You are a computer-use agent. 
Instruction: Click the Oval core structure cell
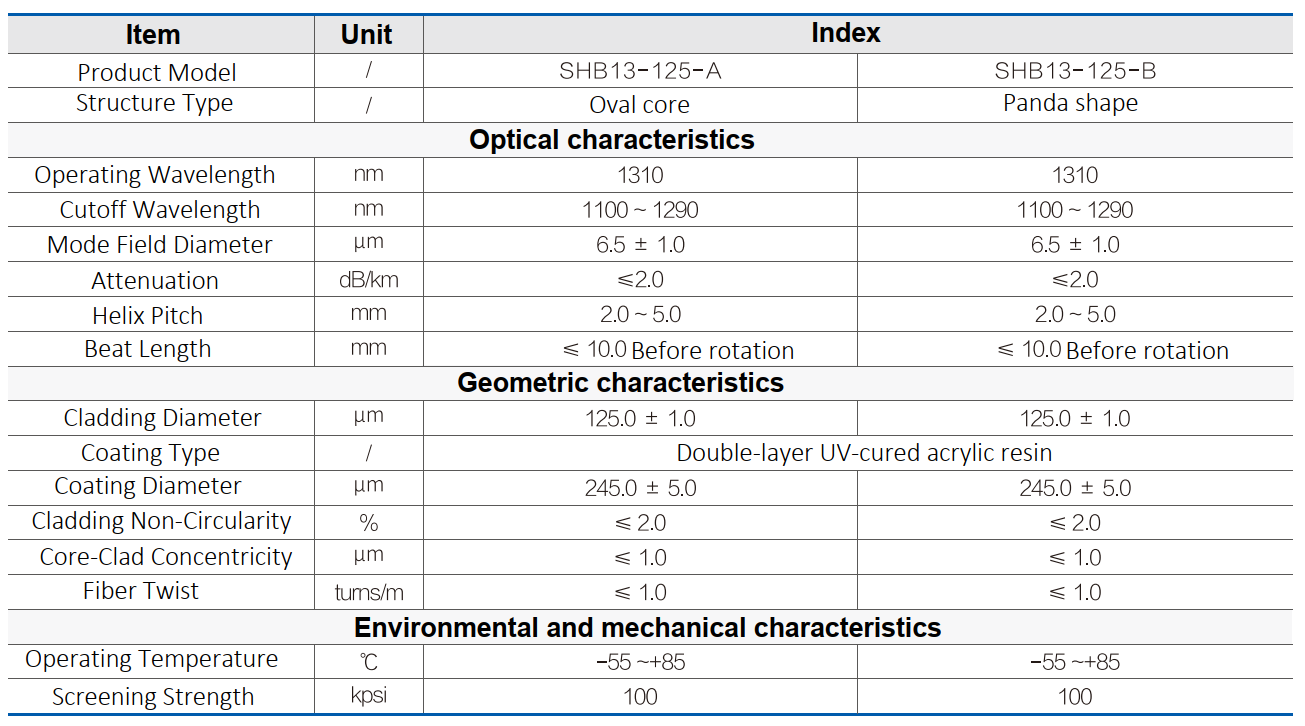pos(640,105)
